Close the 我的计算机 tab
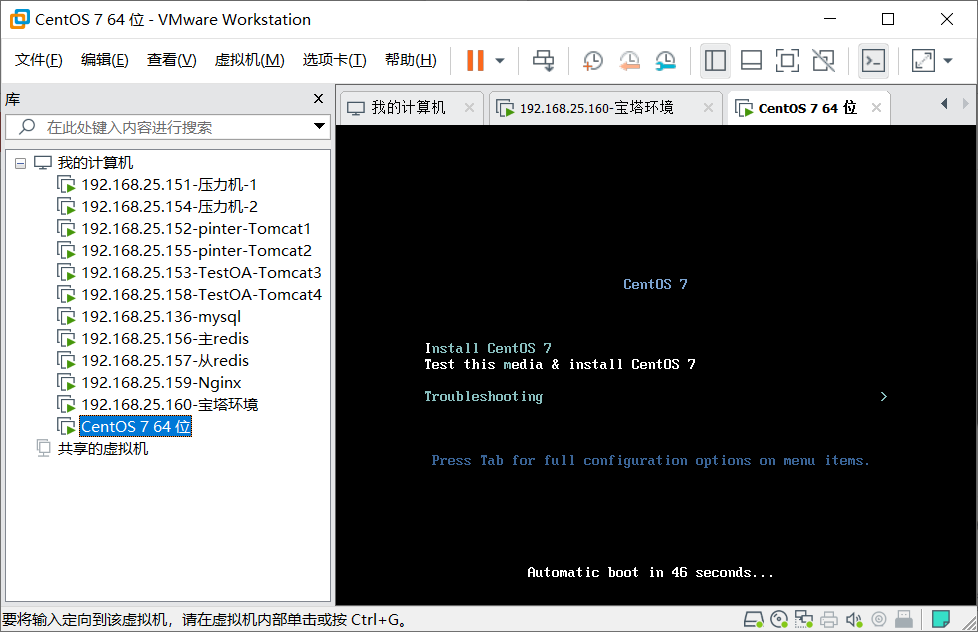Viewport: 978px width, 632px height. coord(470,108)
